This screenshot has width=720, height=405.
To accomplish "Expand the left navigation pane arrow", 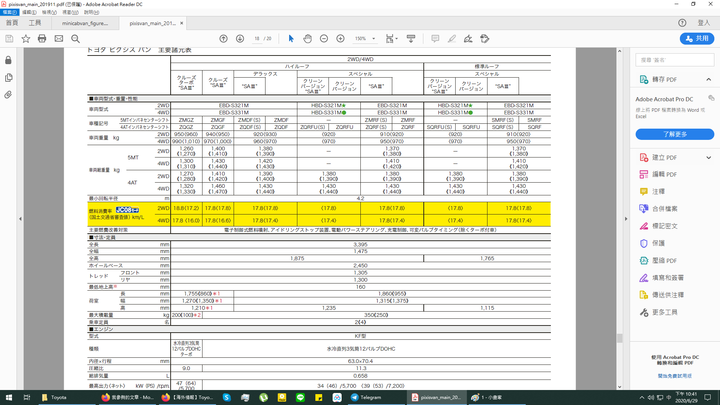I will tap(20, 219).
